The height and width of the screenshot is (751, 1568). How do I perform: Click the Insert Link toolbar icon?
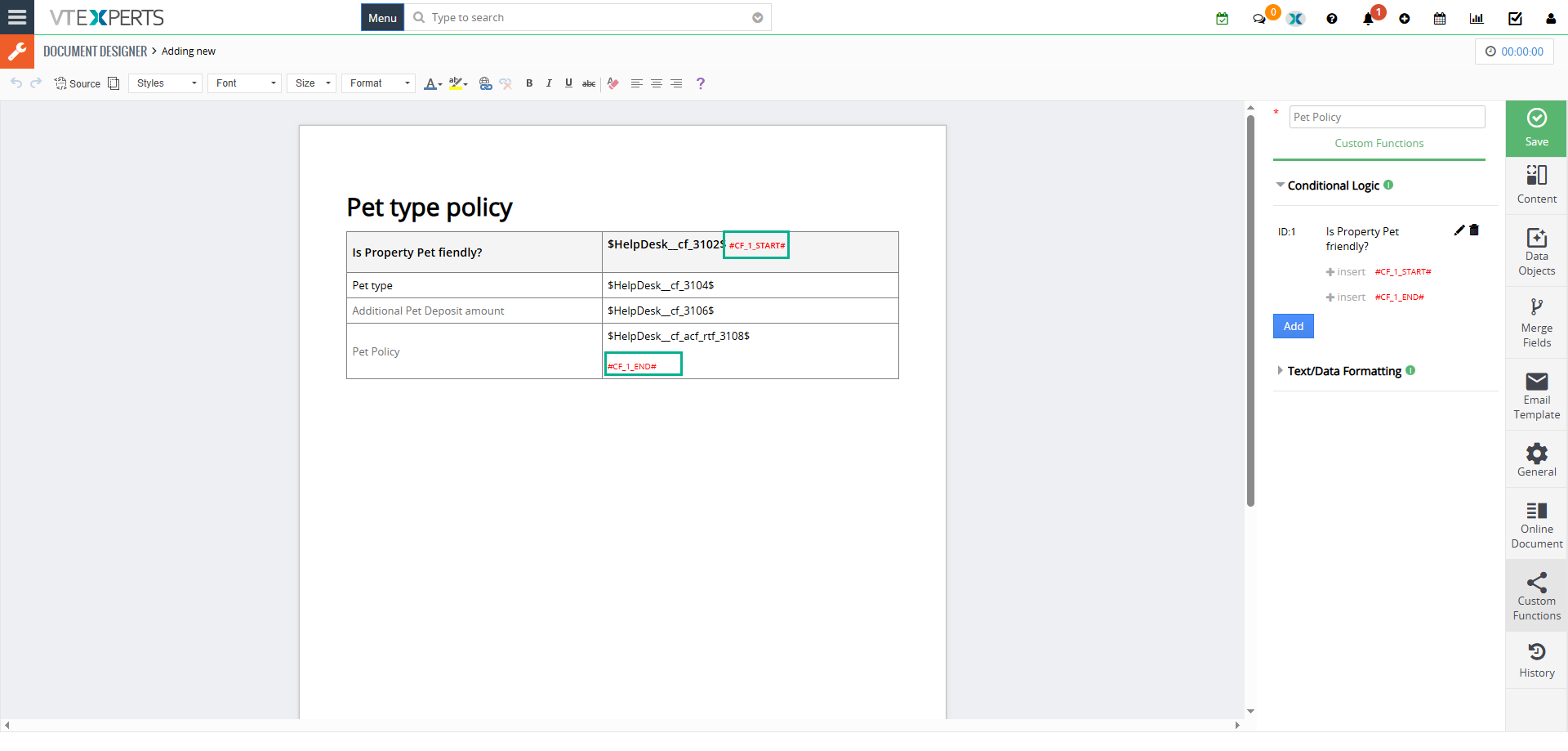click(485, 83)
